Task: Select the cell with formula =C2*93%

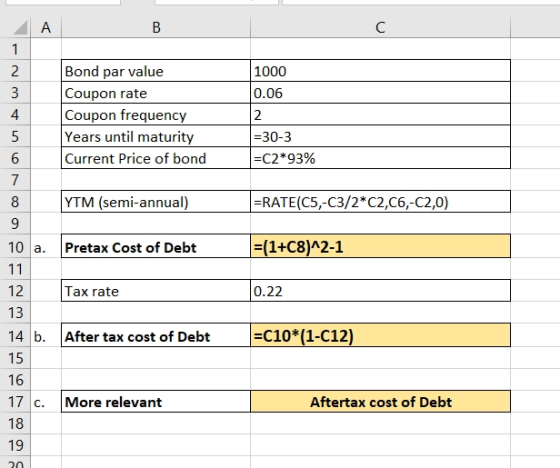Action: [x=380, y=158]
